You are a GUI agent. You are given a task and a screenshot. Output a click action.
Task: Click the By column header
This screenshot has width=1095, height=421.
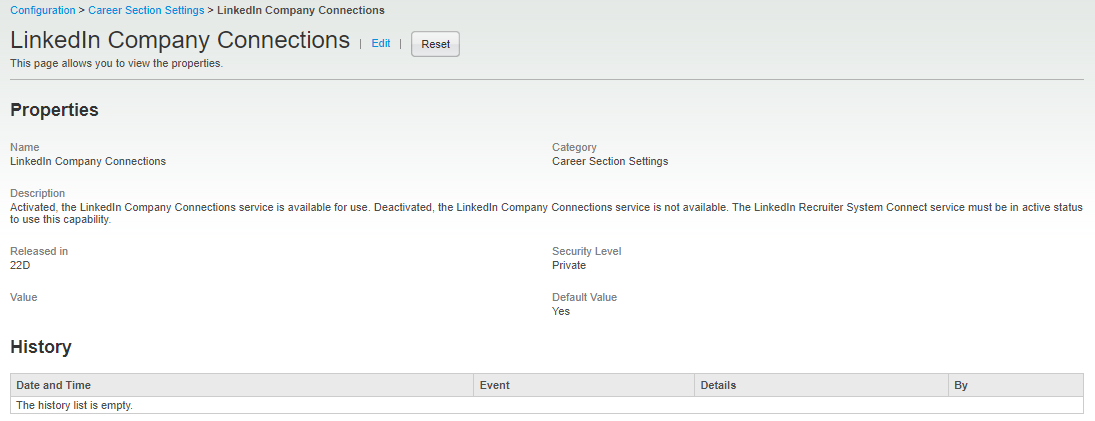click(x=961, y=385)
